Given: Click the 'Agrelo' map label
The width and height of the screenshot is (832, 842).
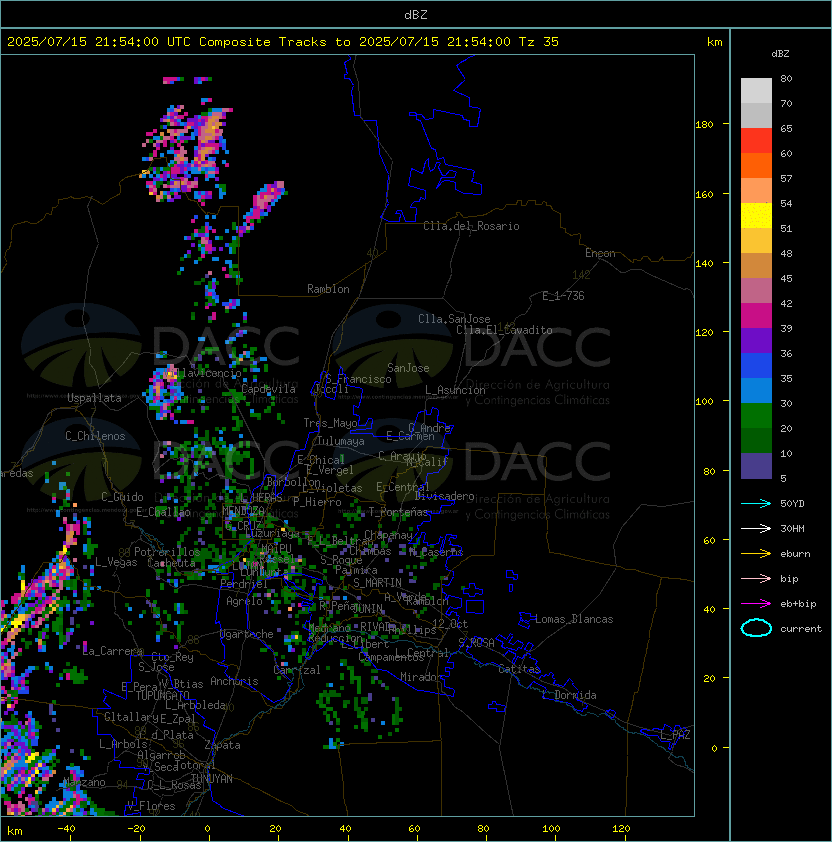Looking at the screenshot, I should (x=244, y=601).
